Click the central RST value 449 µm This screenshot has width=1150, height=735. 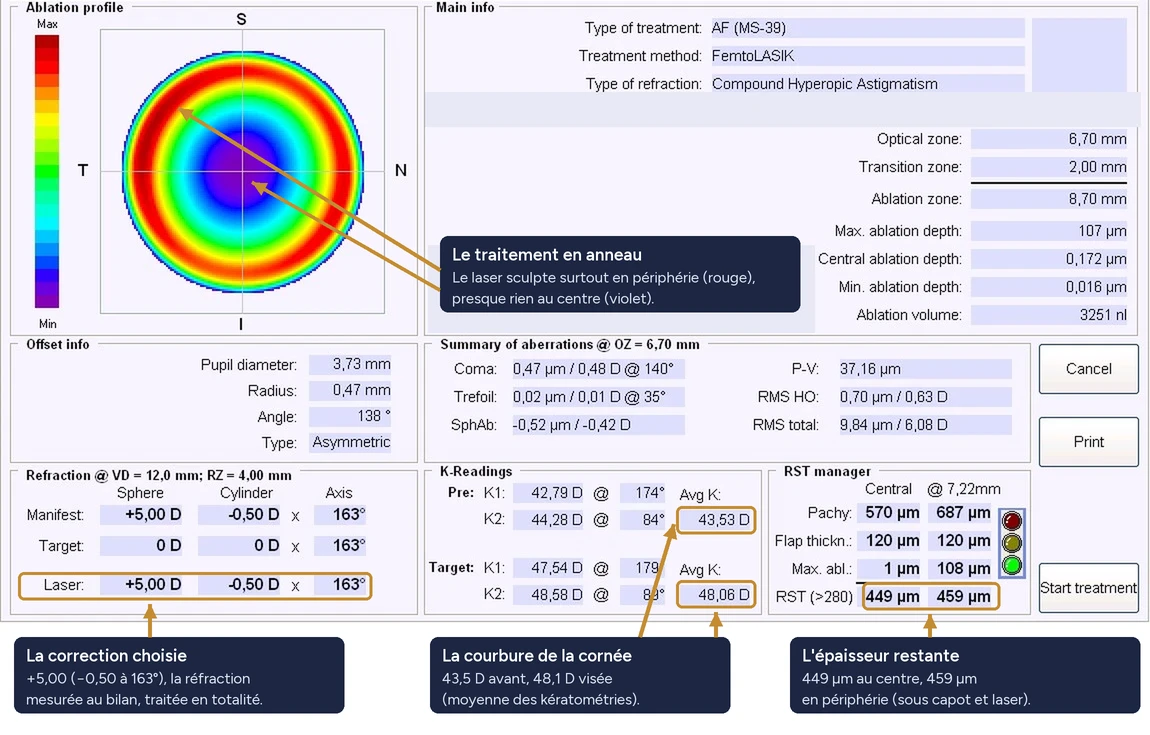893,596
